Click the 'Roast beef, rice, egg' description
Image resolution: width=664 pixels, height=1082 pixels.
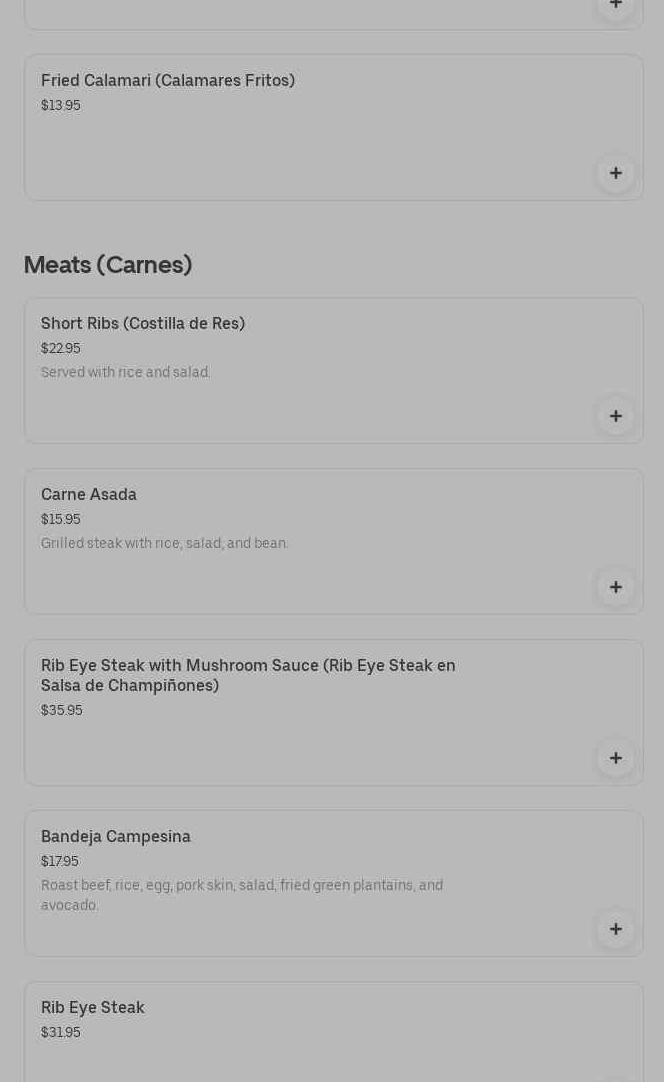pyautogui.click(x=242, y=895)
